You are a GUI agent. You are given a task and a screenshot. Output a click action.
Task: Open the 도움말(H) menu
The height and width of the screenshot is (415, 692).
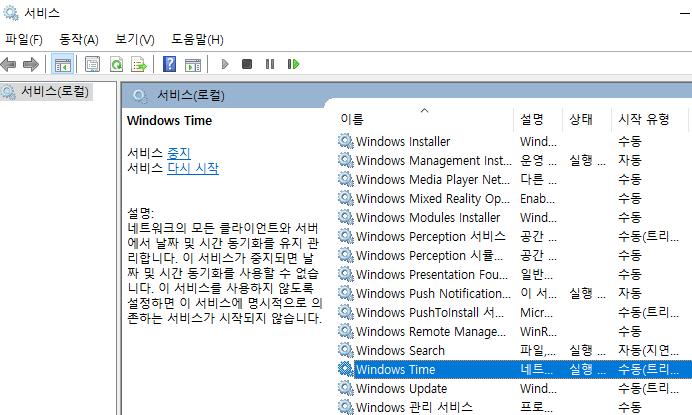point(197,40)
